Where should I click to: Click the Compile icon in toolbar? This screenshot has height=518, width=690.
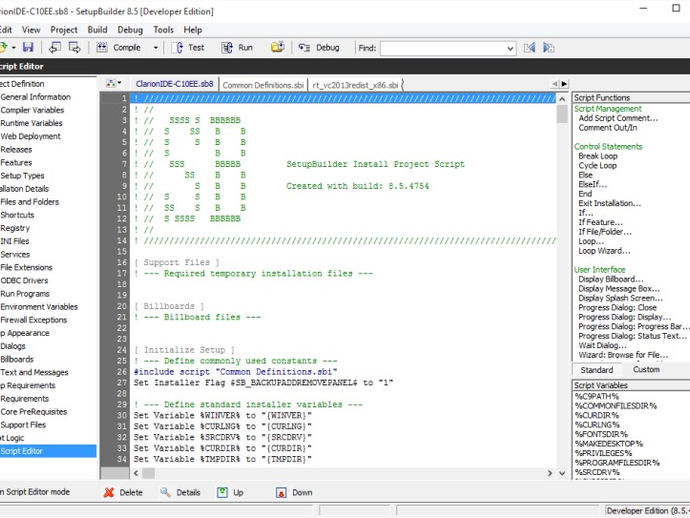[x=102, y=47]
